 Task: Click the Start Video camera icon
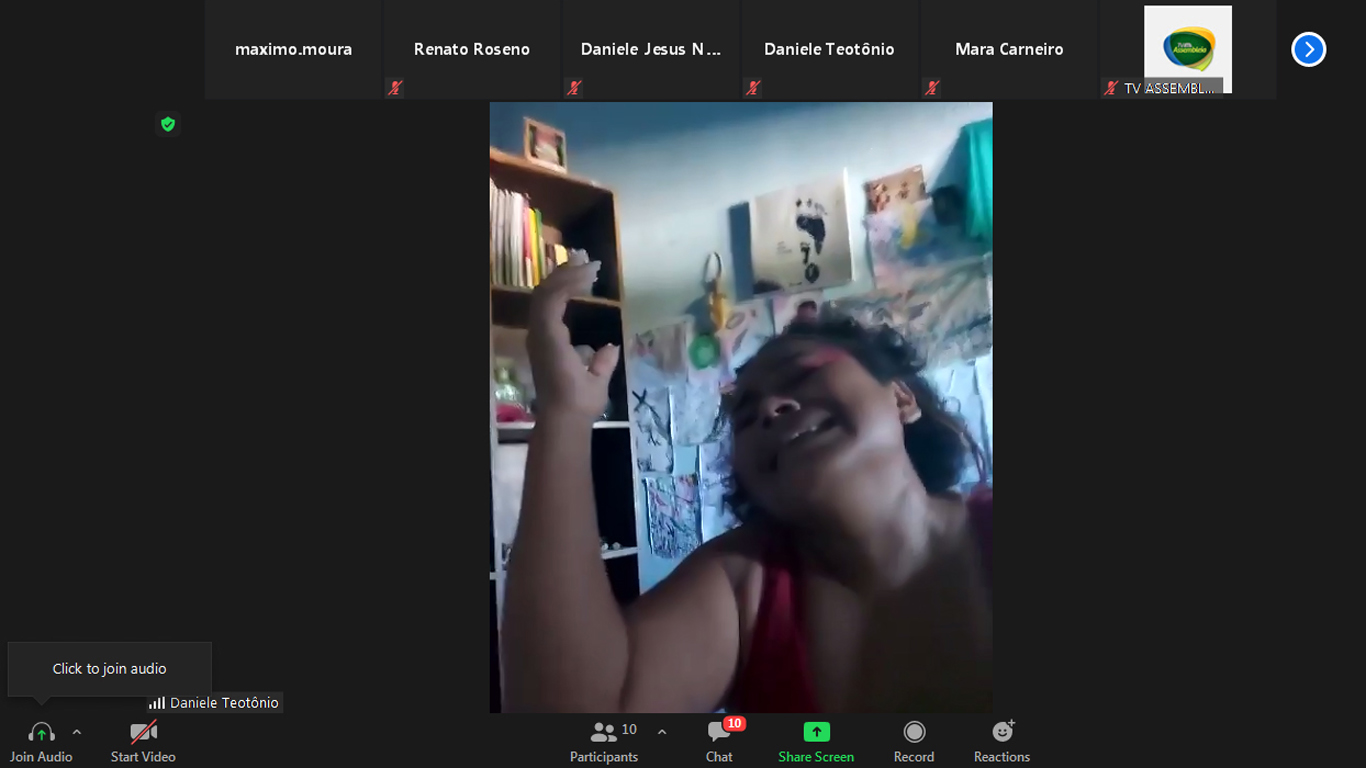[x=143, y=733]
